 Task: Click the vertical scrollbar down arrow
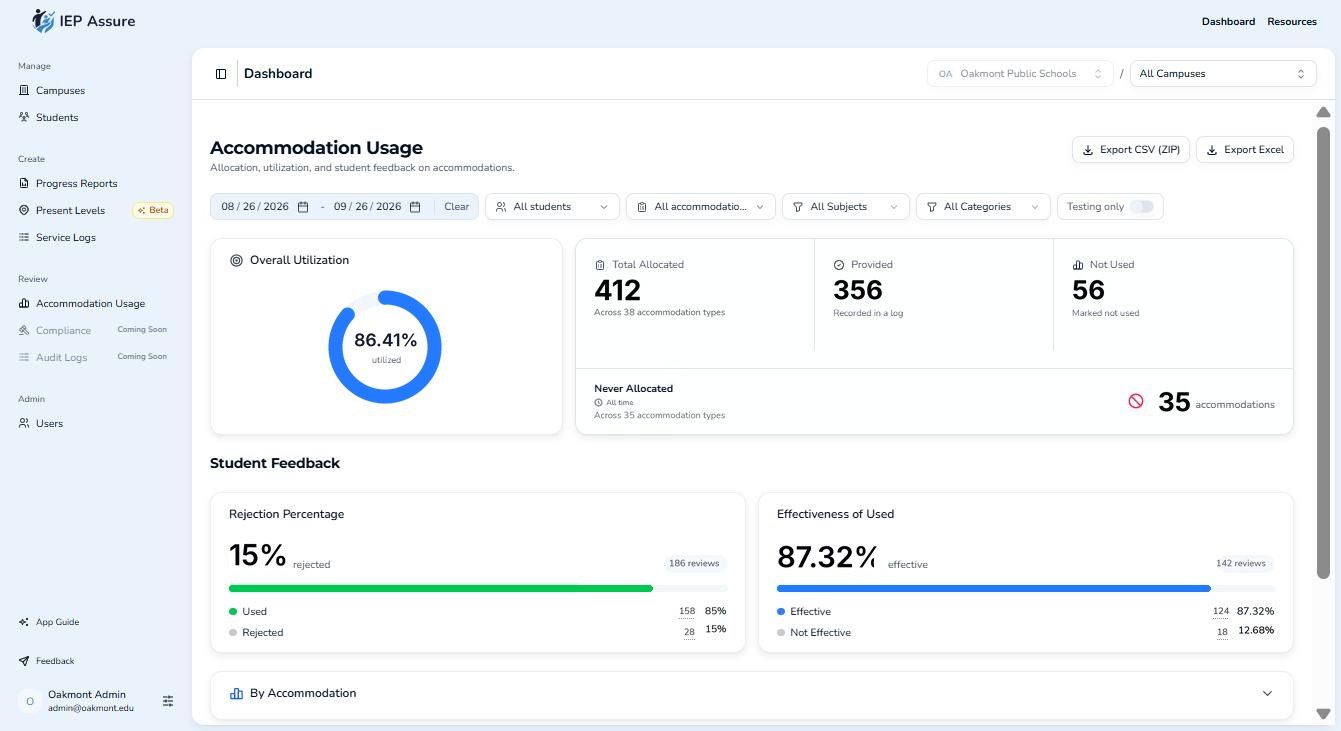(x=1323, y=714)
